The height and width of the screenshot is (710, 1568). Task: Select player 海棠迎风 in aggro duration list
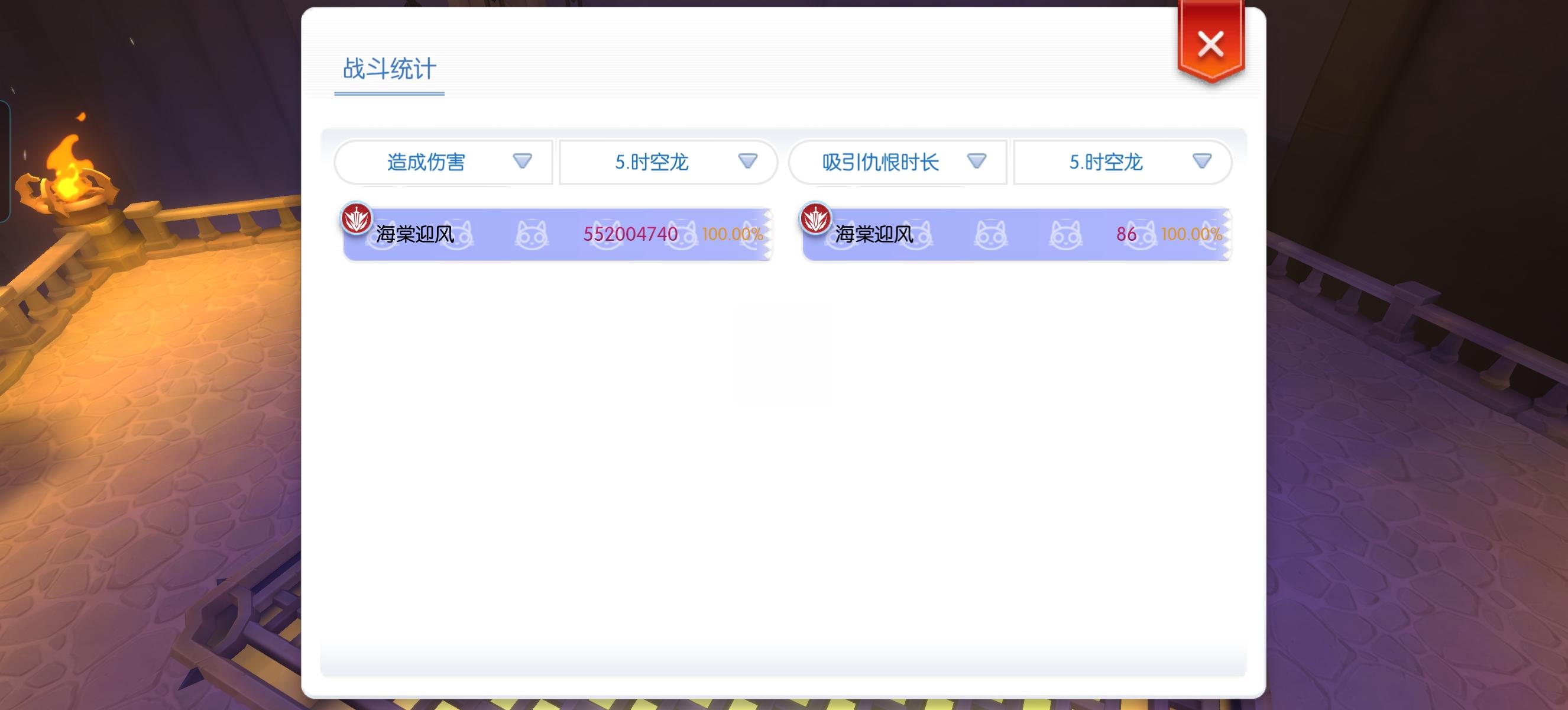pyautogui.click(x=874, y=234)
